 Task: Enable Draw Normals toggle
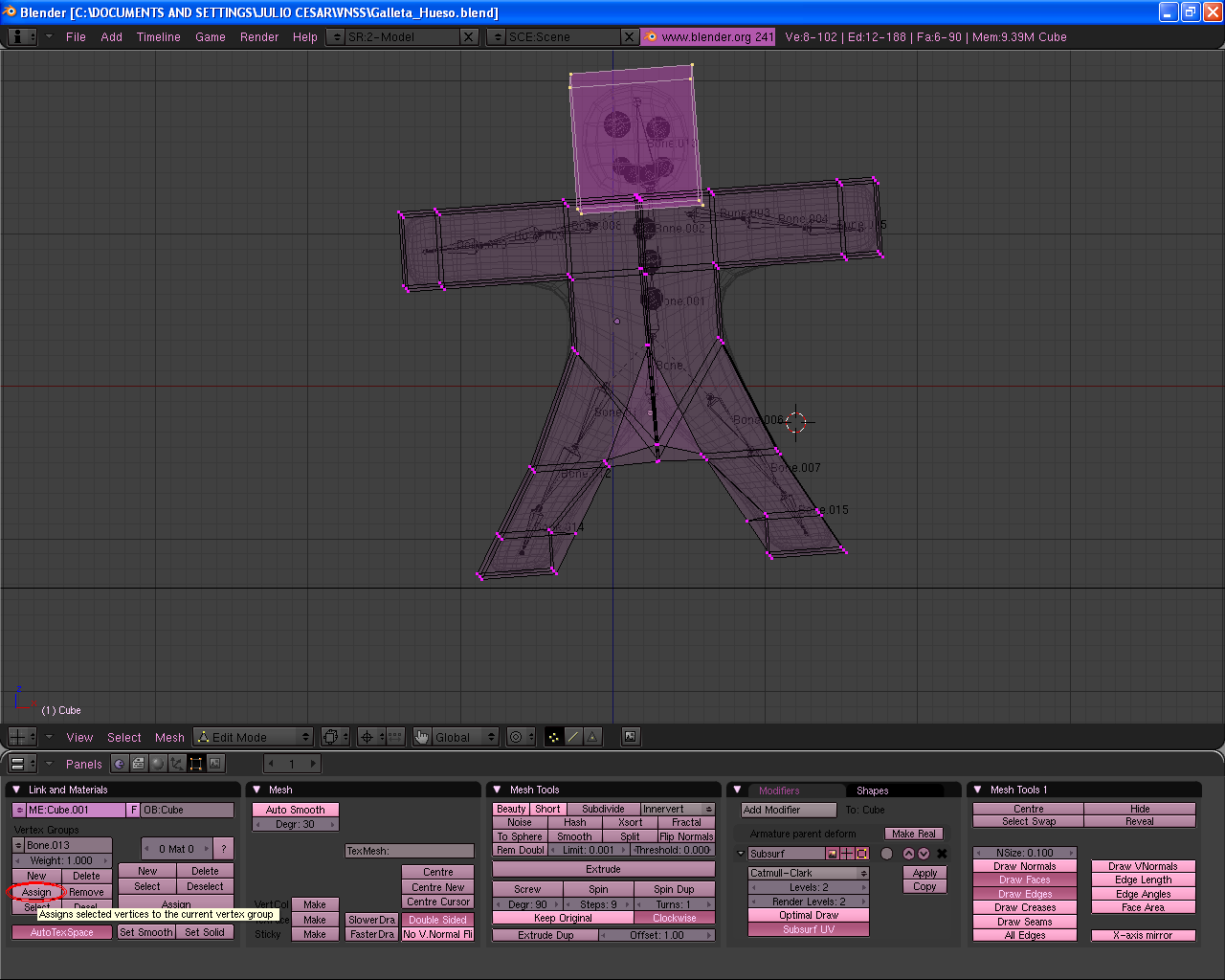1024,866
